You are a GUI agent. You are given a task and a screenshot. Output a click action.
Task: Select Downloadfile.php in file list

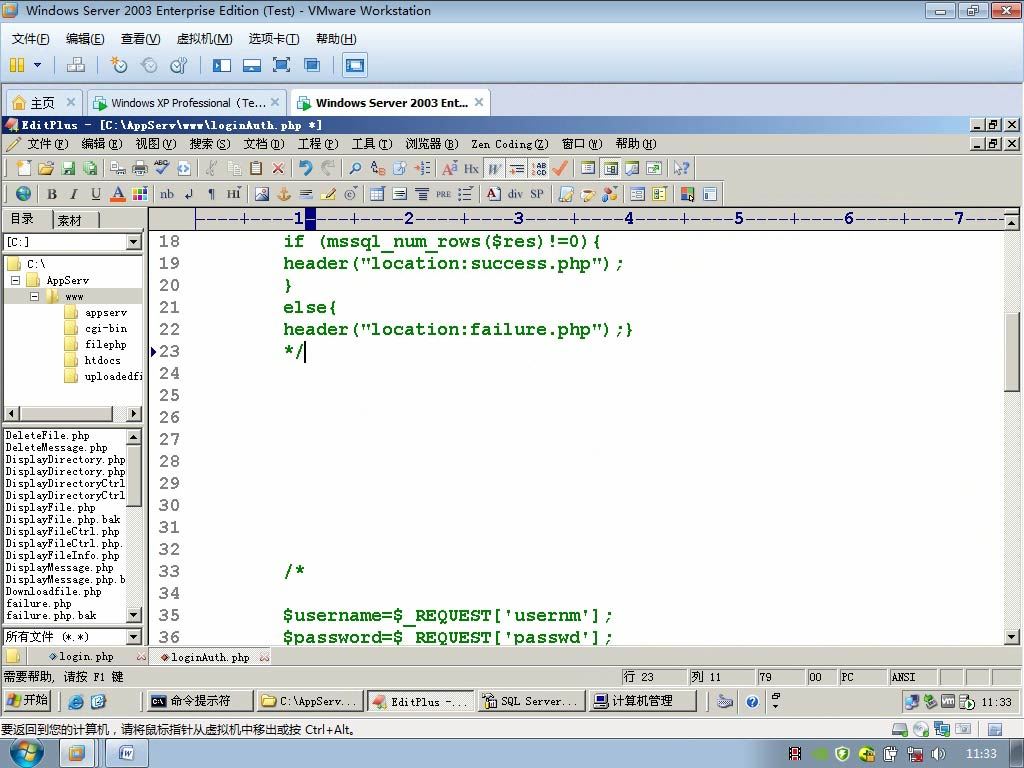(54, 591)
